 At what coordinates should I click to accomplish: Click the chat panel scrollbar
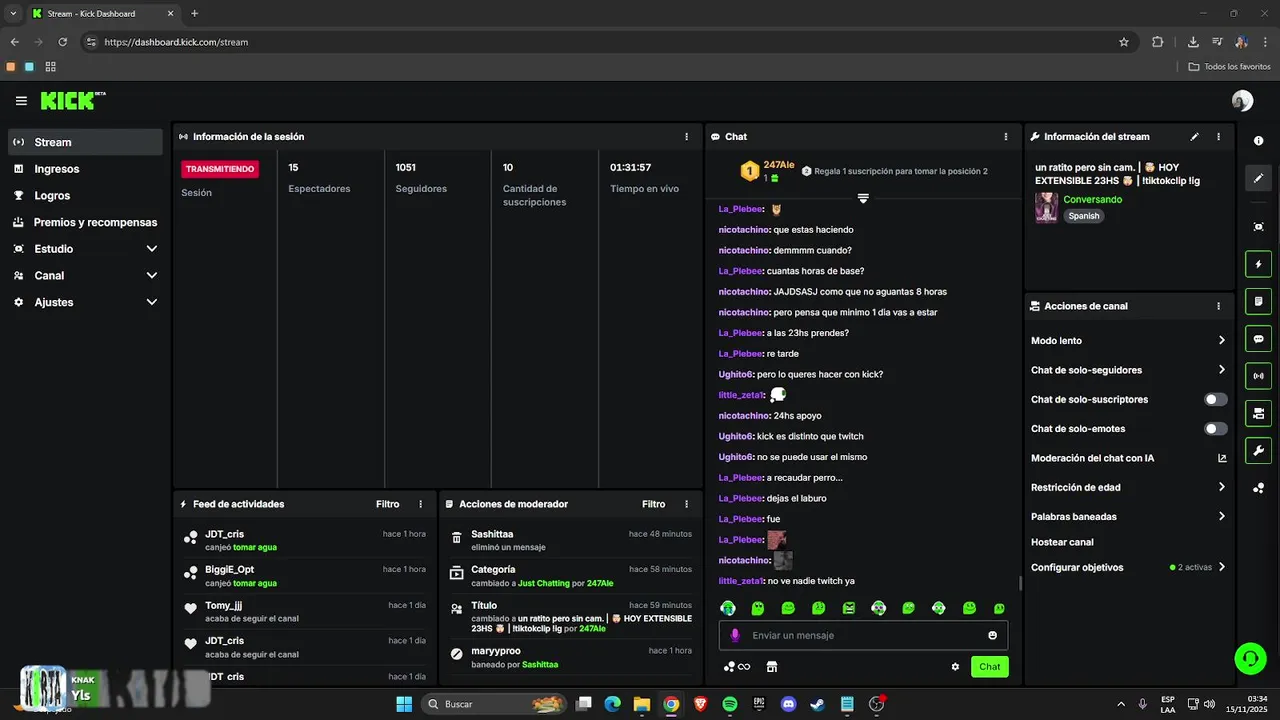1020,583
